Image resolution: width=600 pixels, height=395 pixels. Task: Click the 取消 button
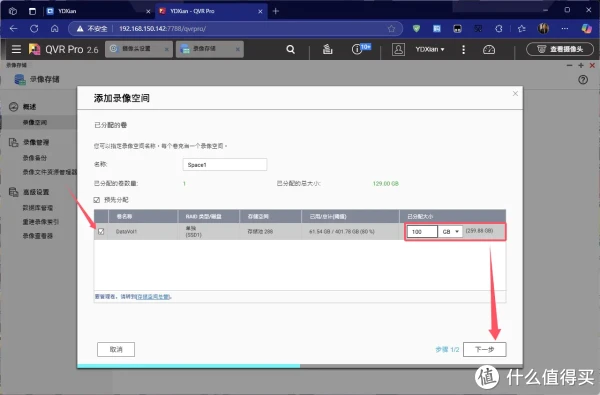[116, 349]
